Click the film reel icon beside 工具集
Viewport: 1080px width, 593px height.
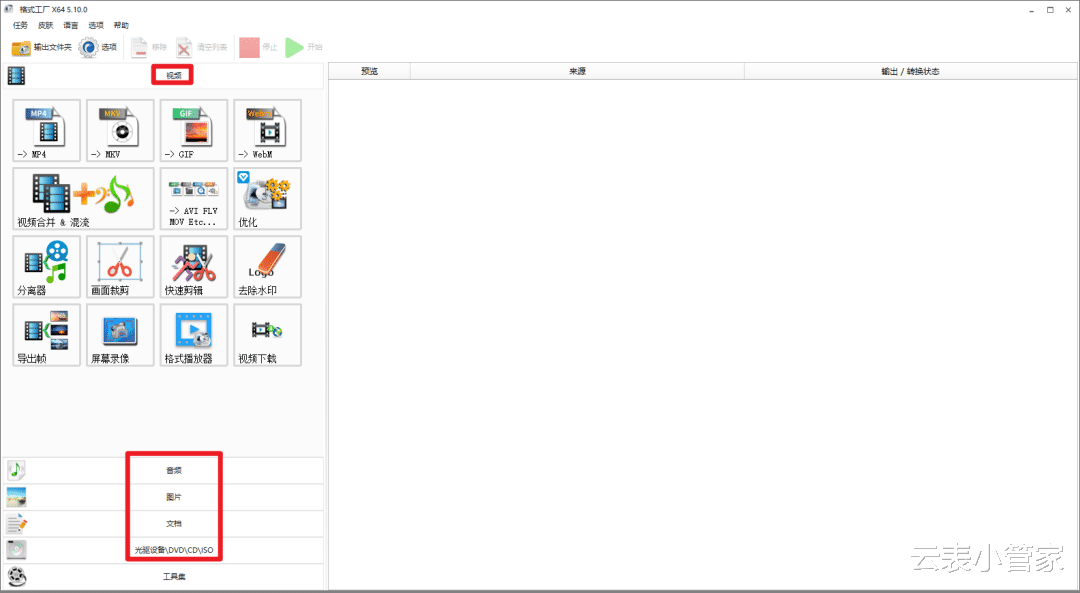pos(17,576)
